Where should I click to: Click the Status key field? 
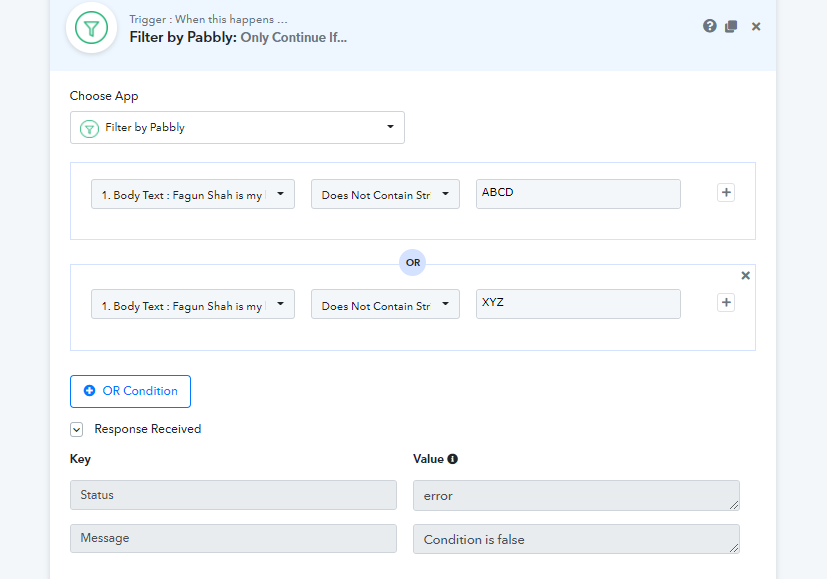(x=233, y=495)
